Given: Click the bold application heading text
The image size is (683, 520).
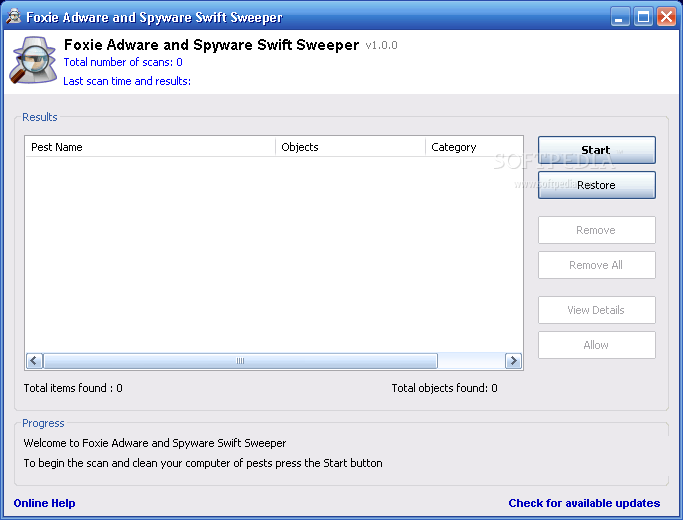Looking at the screenshot, I should [211, 45].
